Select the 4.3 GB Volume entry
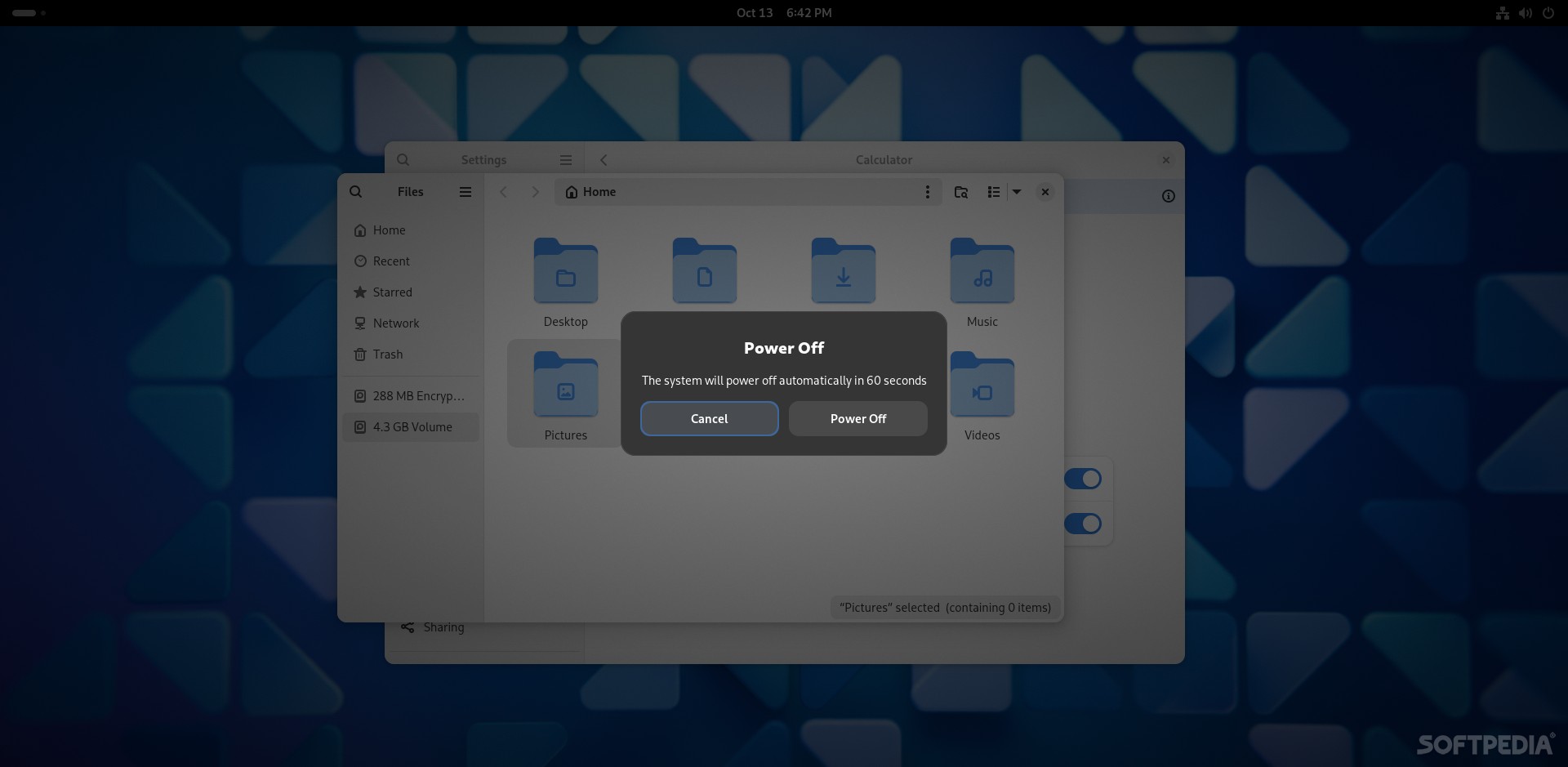The width and height of the screenshot is (1568, 767). [x=411, y=427]
